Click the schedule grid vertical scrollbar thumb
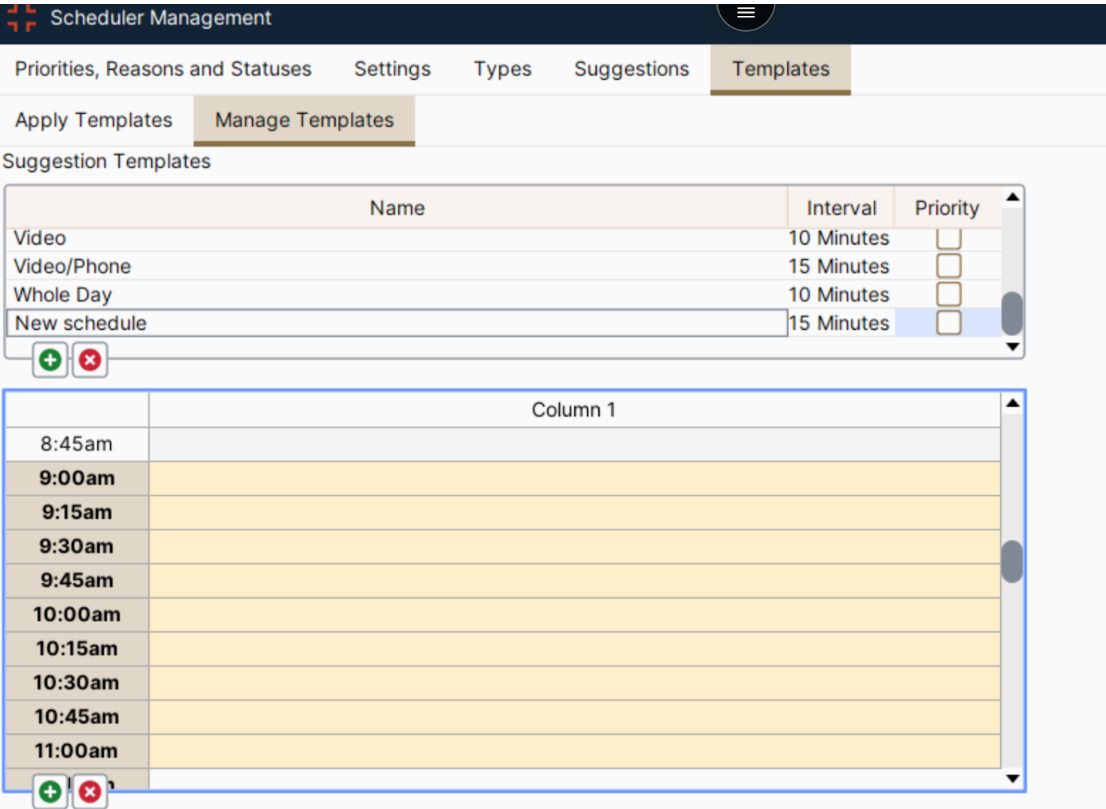1106x809 pixels. 1012,561
